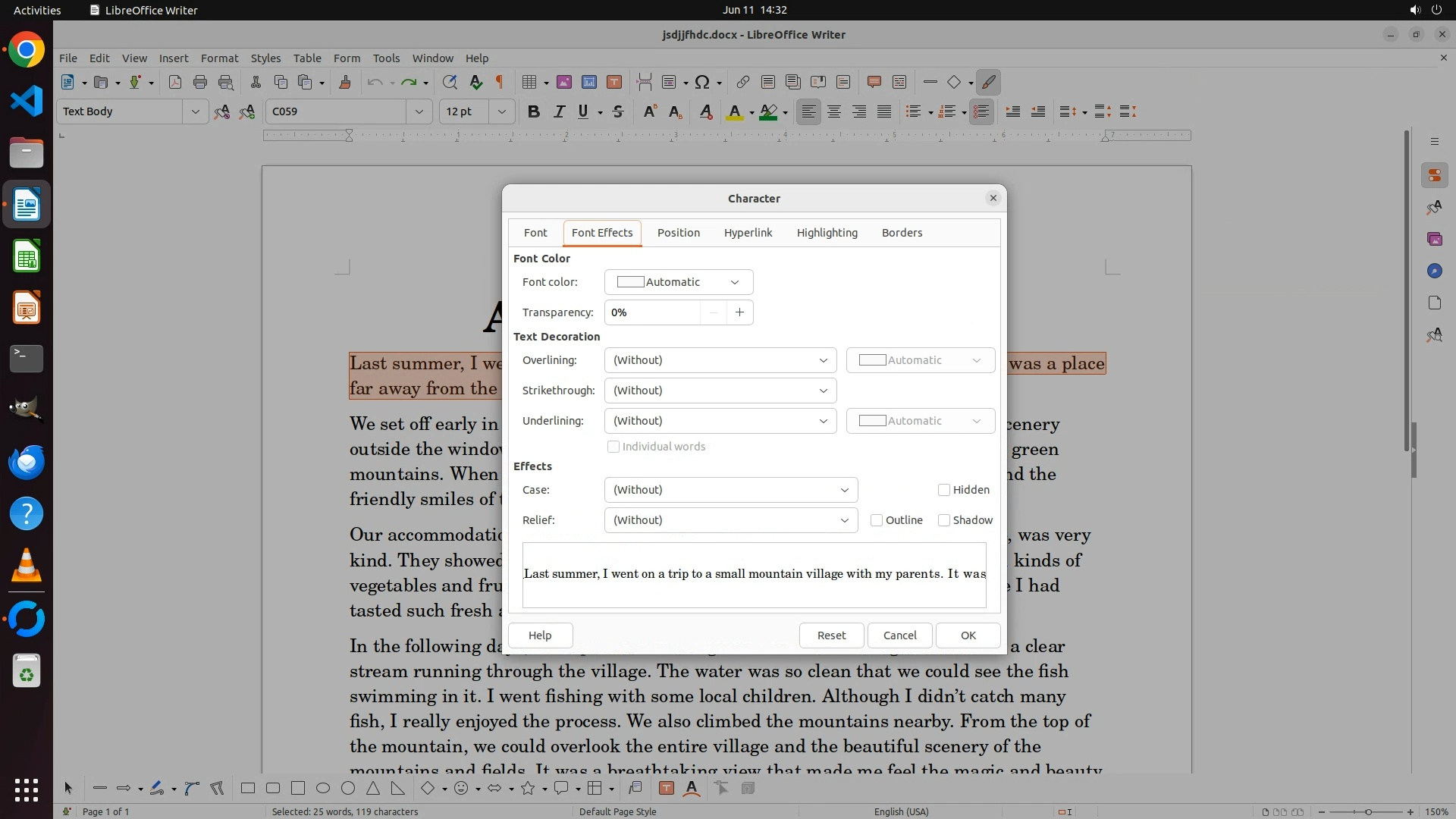Click the Superscript icon
Viewport: 1456px width, 819px height.
(x=649, y=111)
